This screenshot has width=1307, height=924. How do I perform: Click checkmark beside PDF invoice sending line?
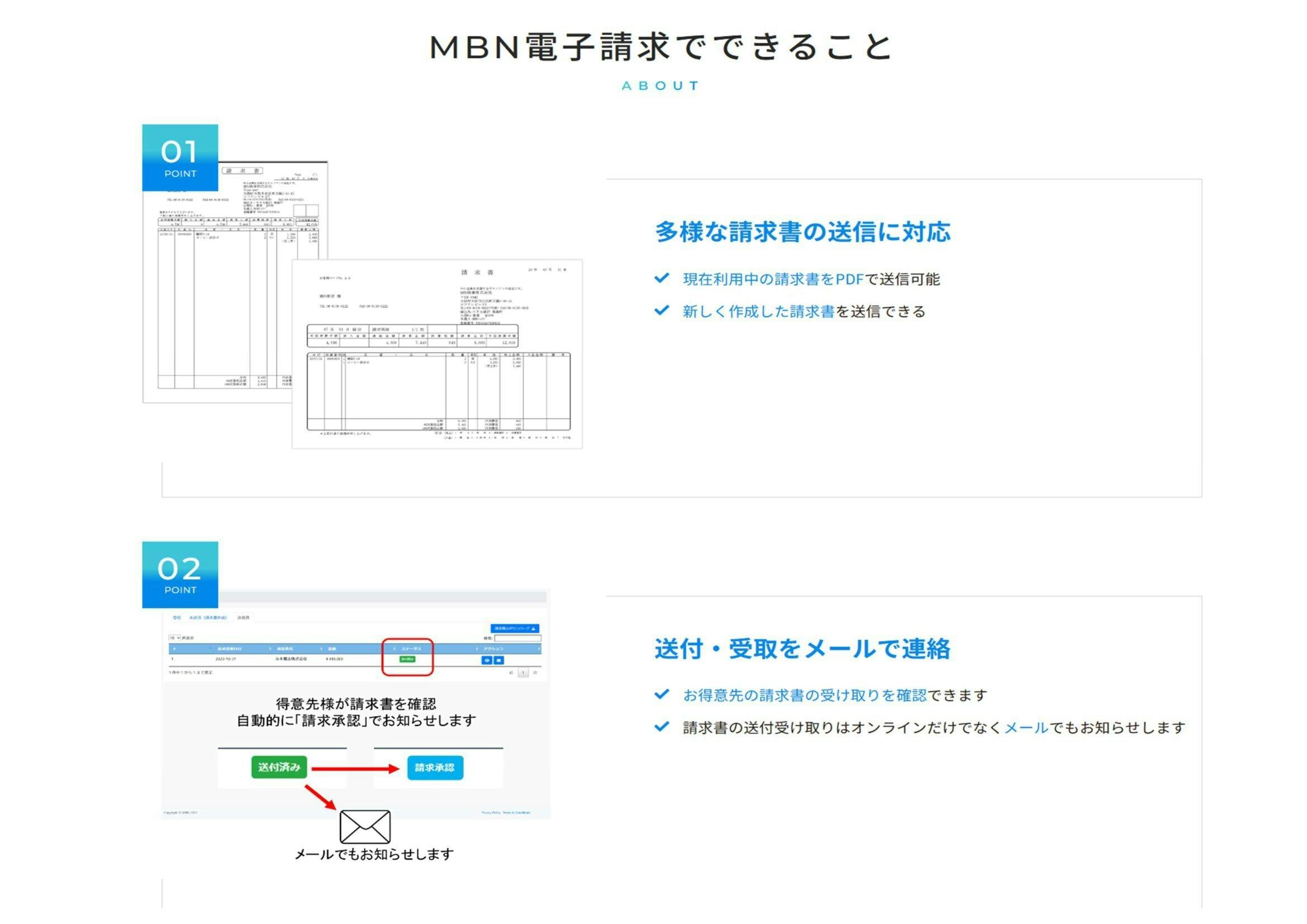coord(662,278)
